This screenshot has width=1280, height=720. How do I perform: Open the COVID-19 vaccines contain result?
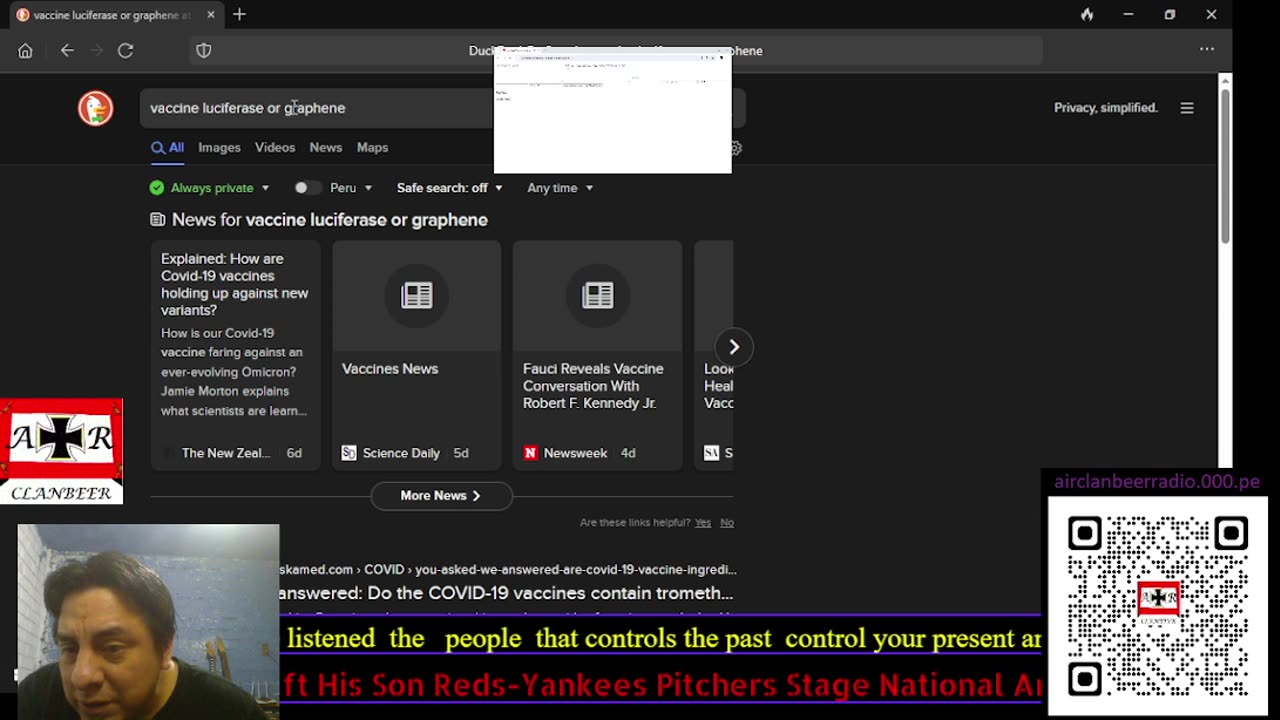[x=507, y=593]
